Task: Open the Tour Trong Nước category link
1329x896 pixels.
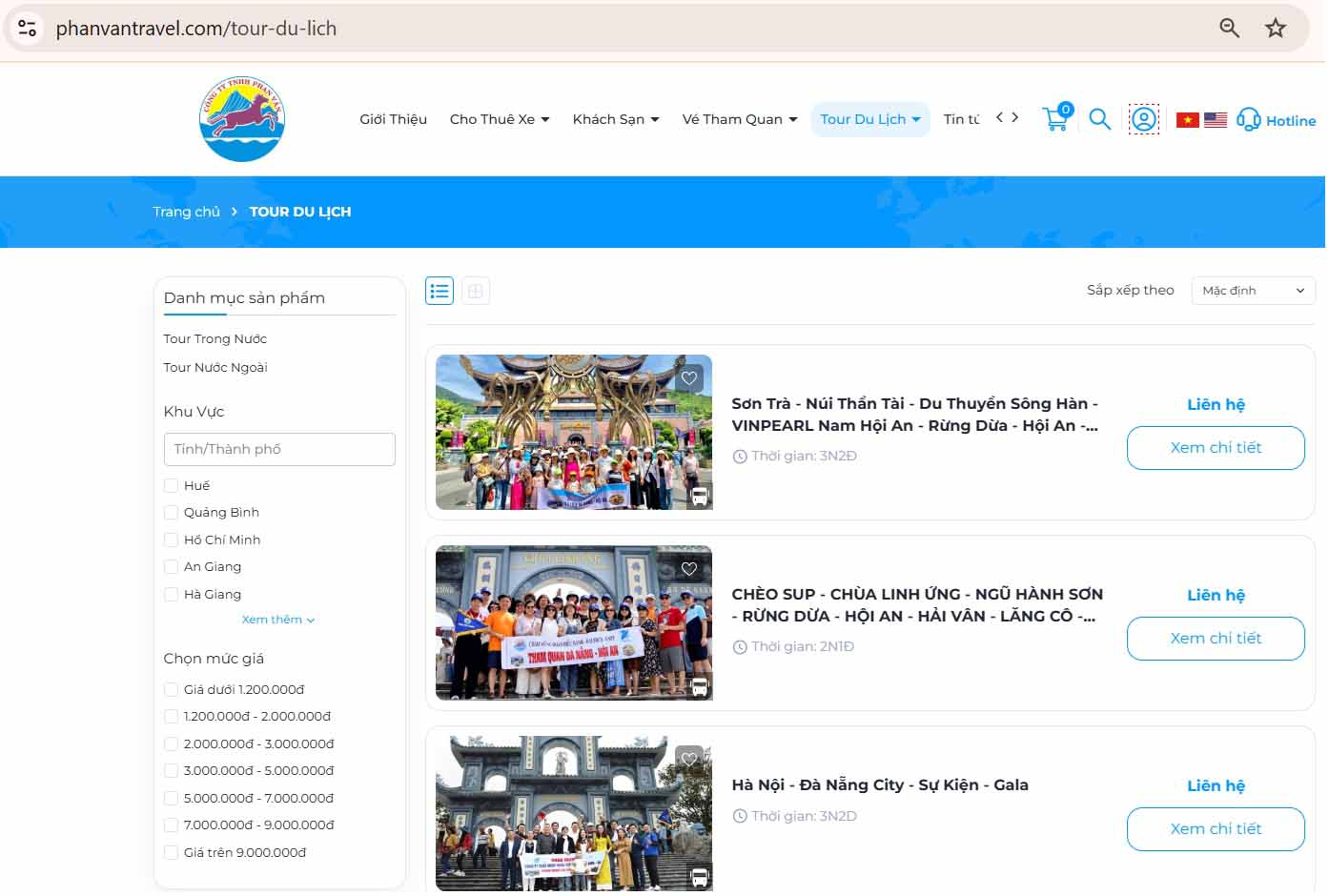Action: 215,338
